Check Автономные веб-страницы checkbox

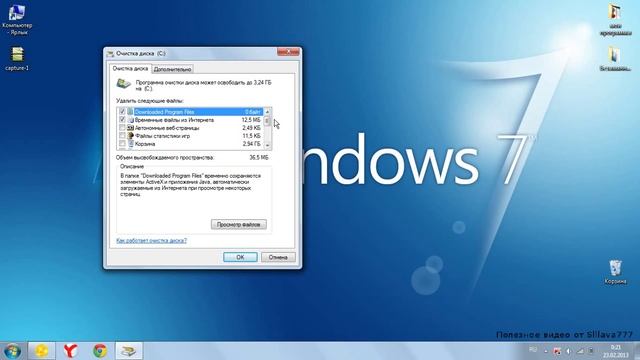coord(122,128)
